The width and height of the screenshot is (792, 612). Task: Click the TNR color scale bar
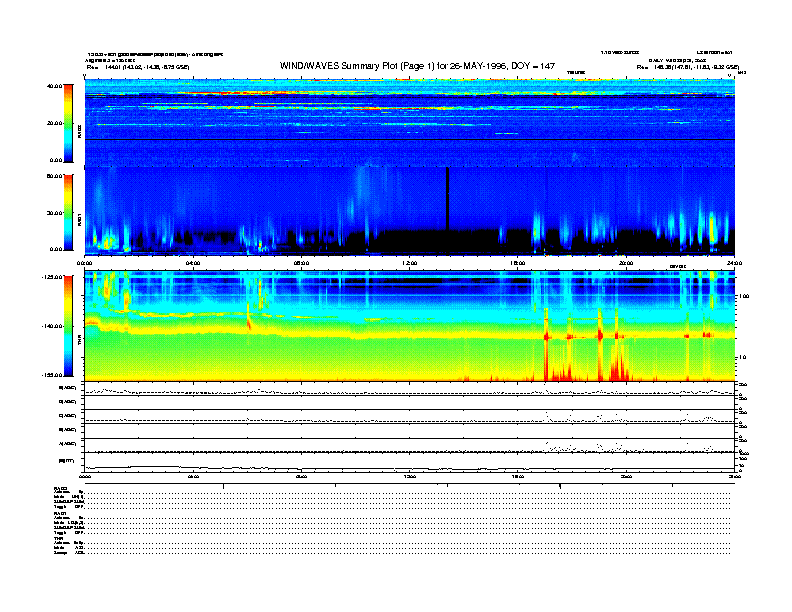click(x=68, y=326)
